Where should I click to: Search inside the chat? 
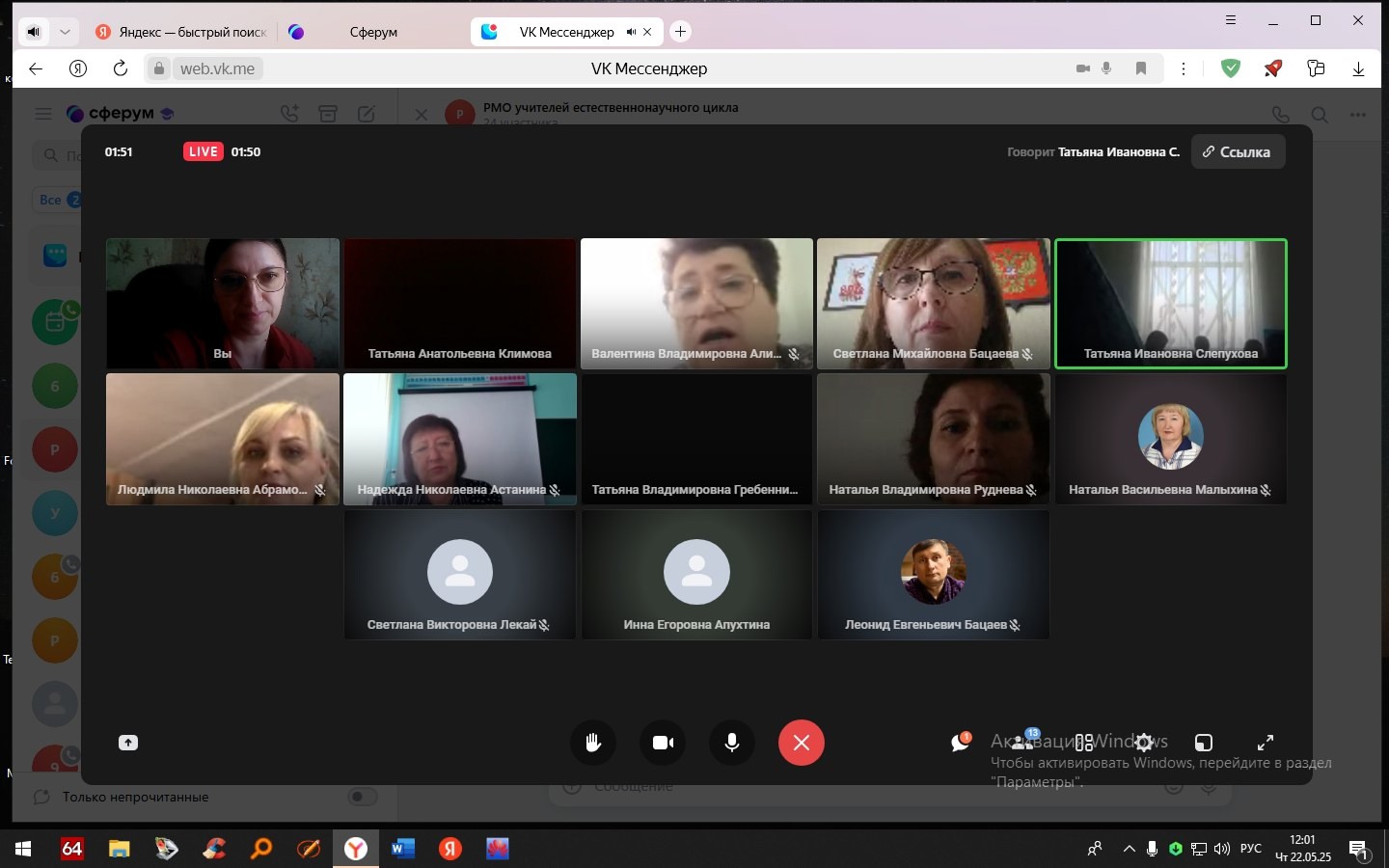tap(1320, 114)
